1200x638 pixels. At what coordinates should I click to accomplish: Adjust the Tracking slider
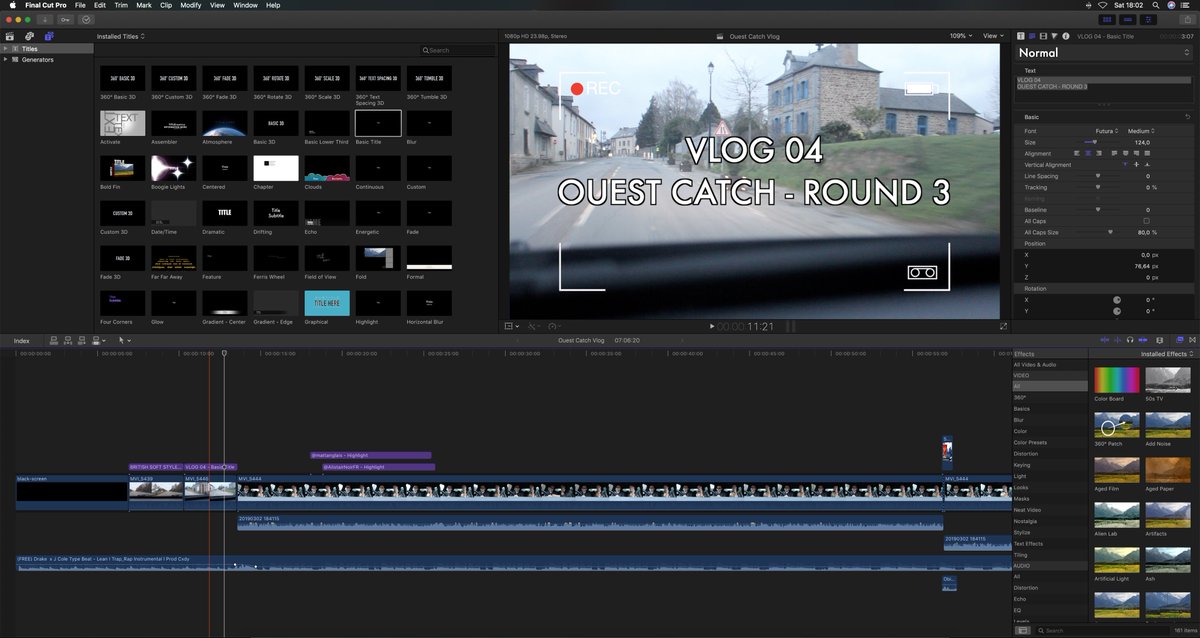[x=1098, y=187]
